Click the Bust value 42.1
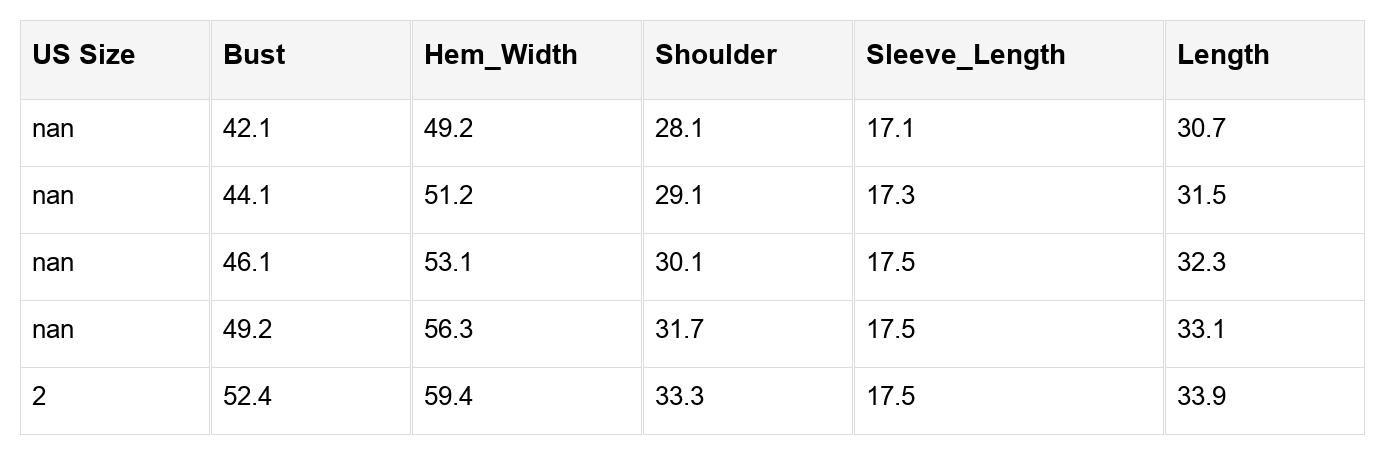1384x454 pixels. click(x=247, y=129)
